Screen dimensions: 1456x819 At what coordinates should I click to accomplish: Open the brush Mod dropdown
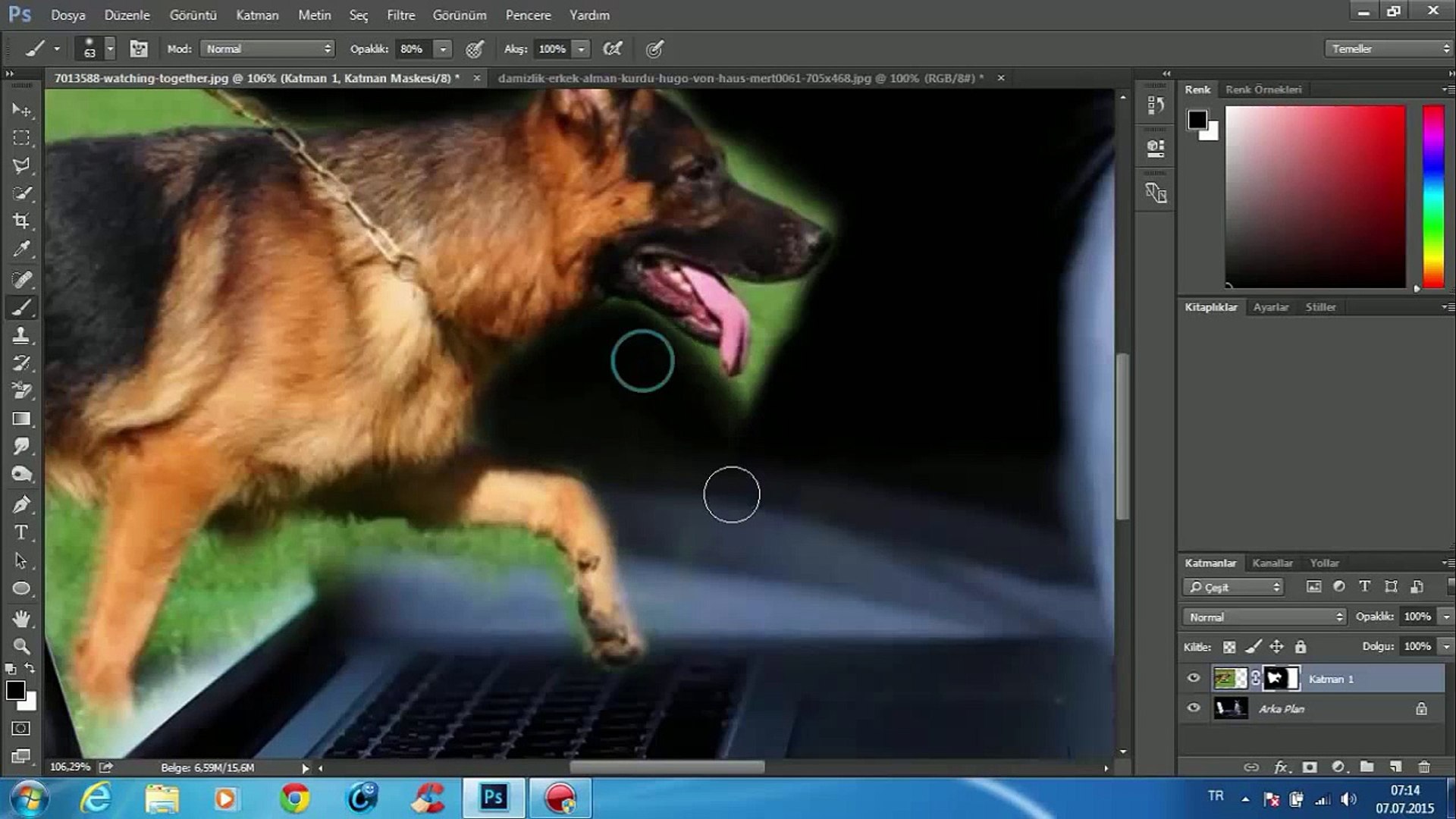coord(268,49)
